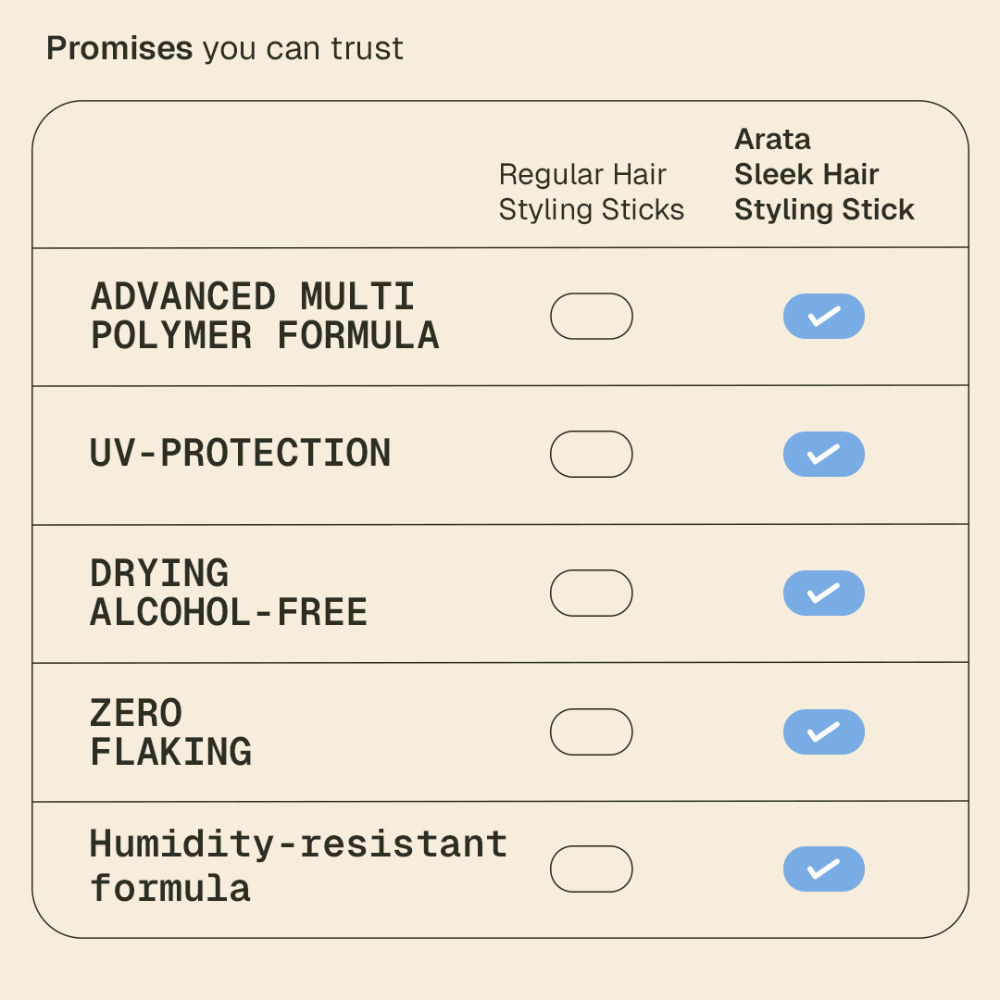This screenshot has height=1000, width=1000.
Task: Select the Regular Hair Styling Sticks column header
Action: click(591, 192)
